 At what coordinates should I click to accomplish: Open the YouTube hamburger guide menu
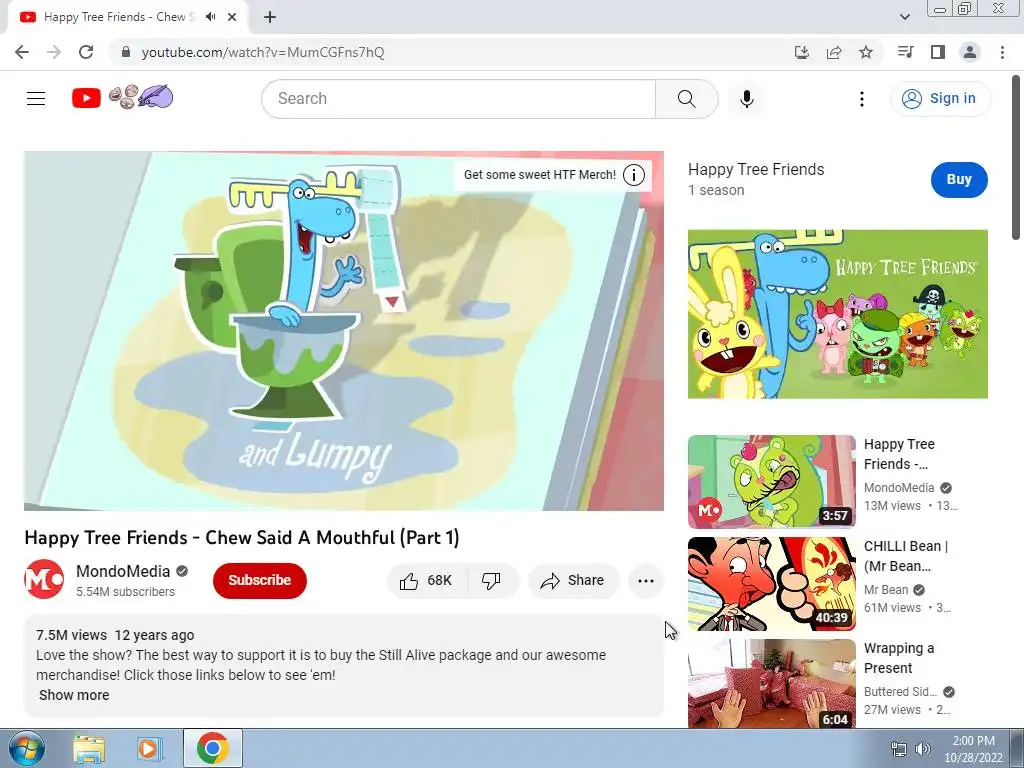[x=36, y=99]
